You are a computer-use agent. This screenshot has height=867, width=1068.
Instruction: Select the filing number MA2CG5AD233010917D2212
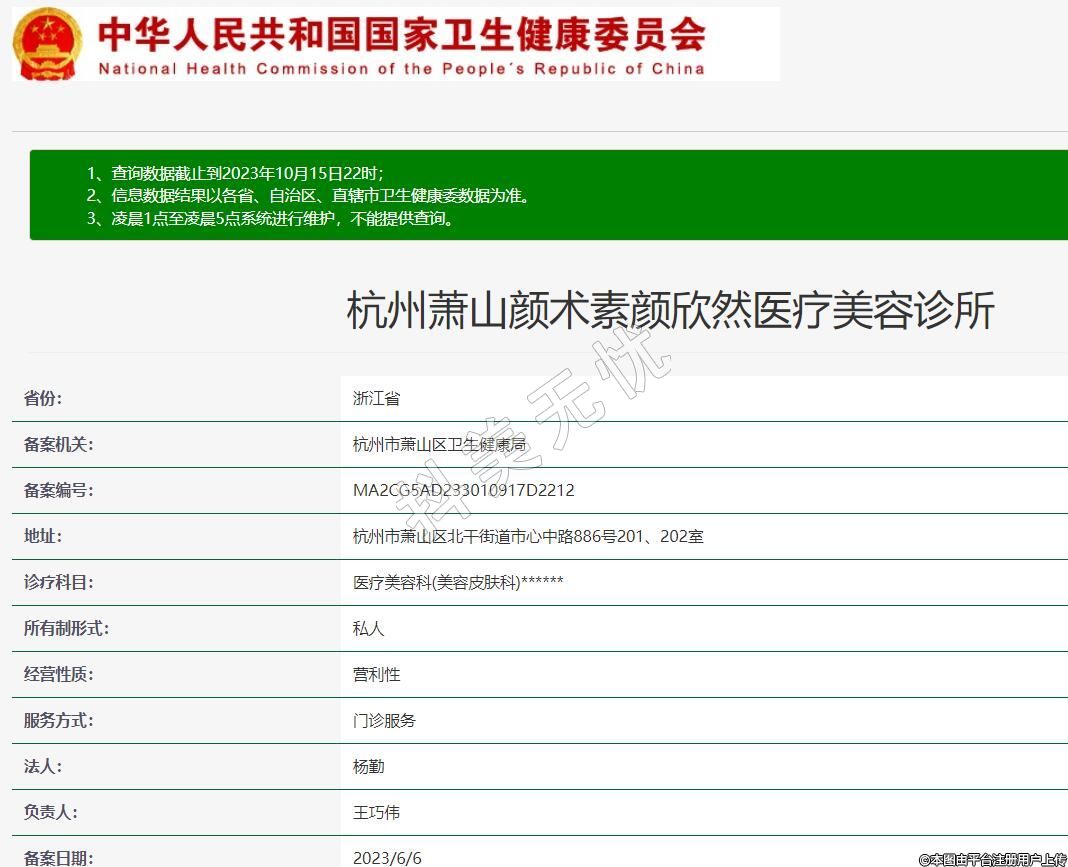tap(463, 490)
